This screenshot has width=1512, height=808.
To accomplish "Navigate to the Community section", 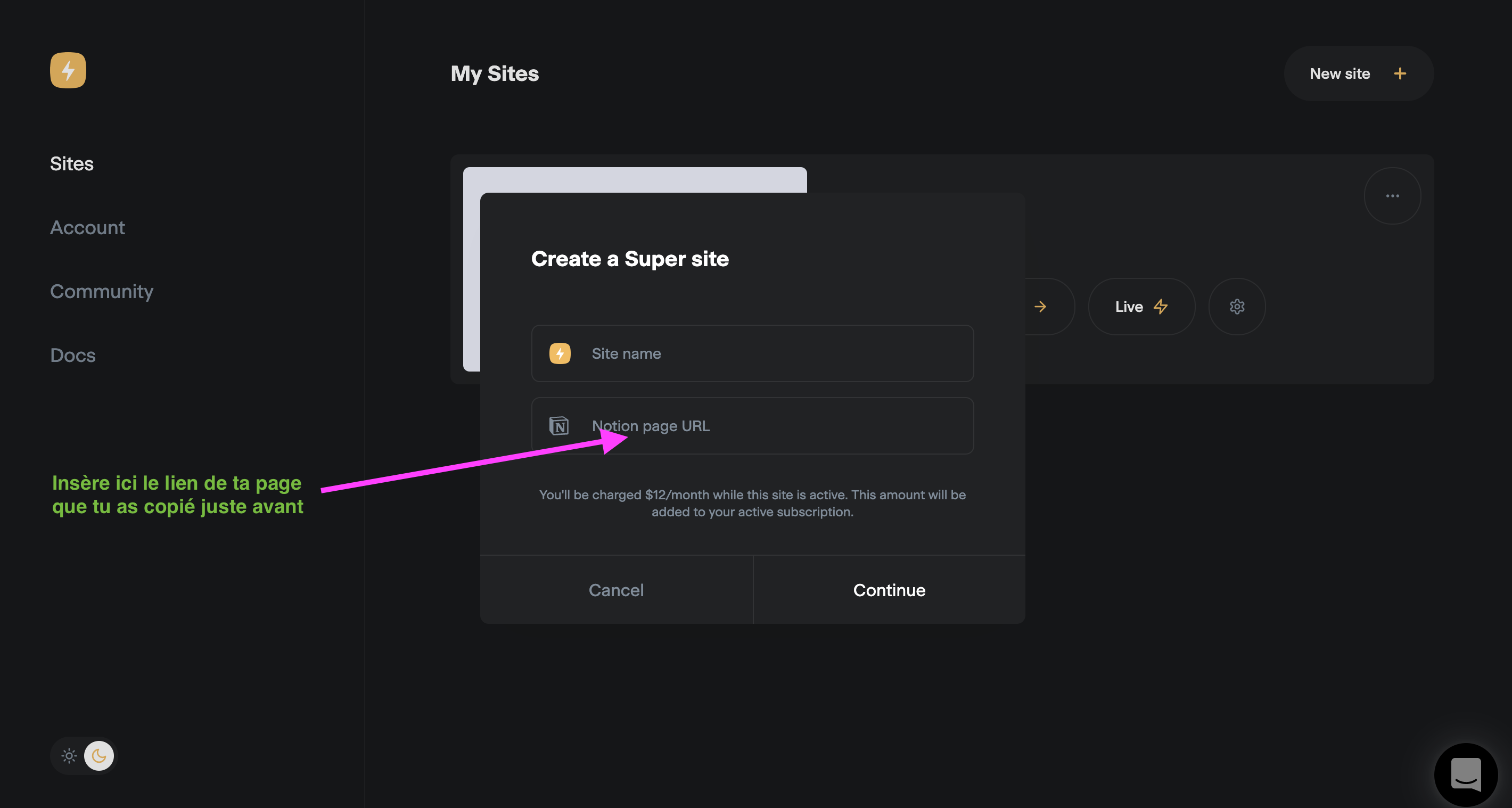I will 102,292.
